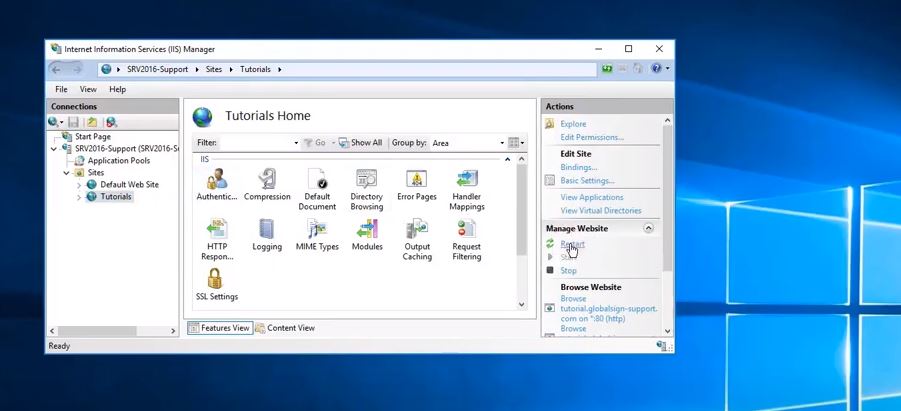Image resolution: width=901 pixels, height=411 pixels.
Task: Click the features list vertical scrollbar
Action: (521, 209)
